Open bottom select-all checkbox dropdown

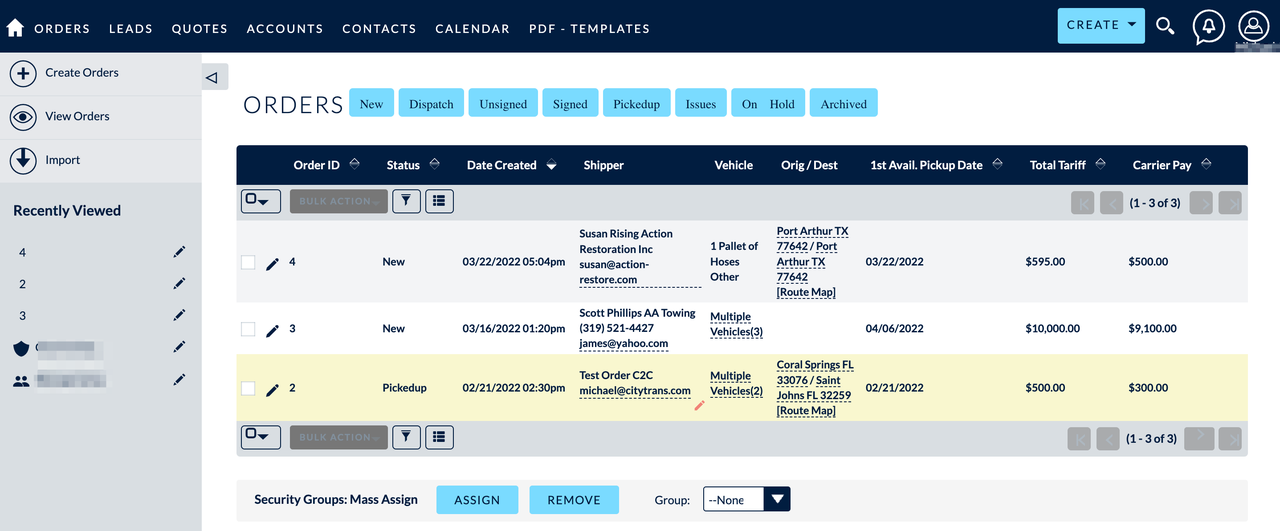click(x=261, y=437)
